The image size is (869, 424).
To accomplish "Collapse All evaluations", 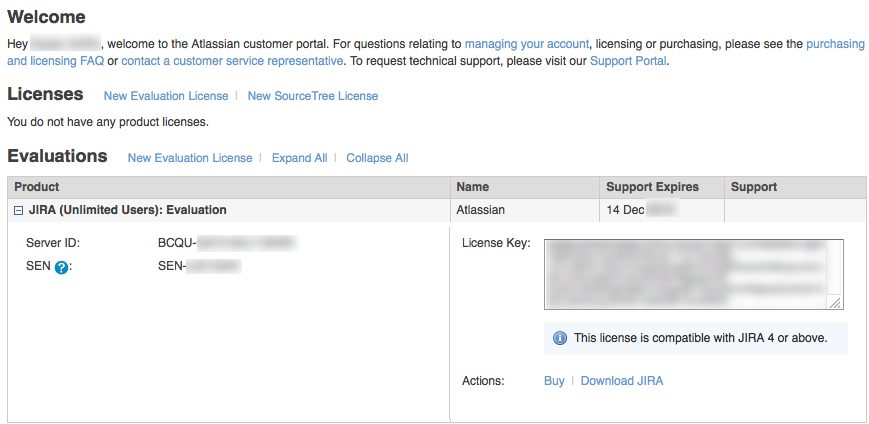I will point(377,158).
